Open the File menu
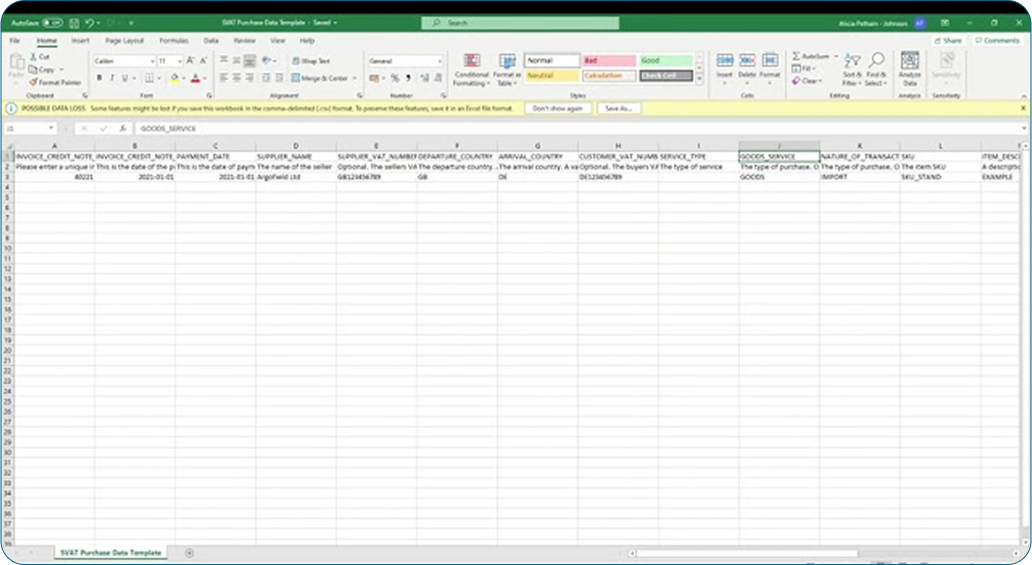1032x565 pixels. coord(14,41)
